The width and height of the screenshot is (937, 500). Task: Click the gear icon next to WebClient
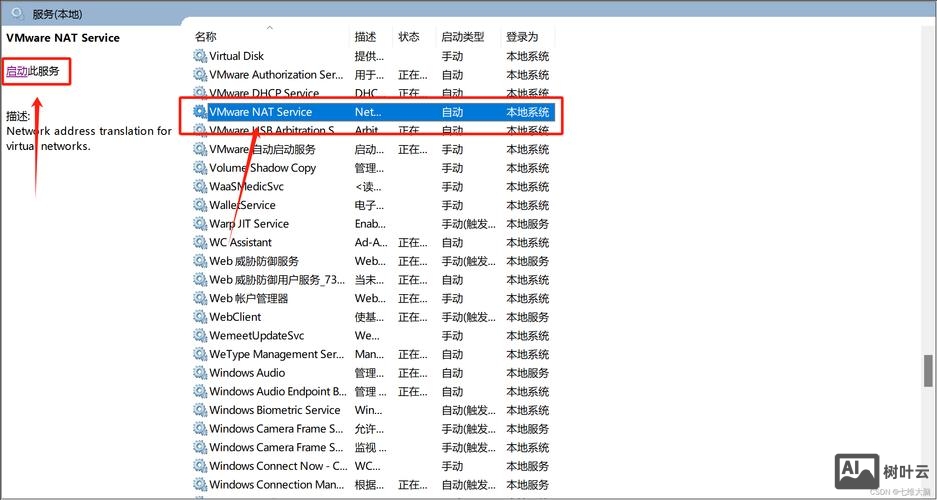tap(200, 317)
